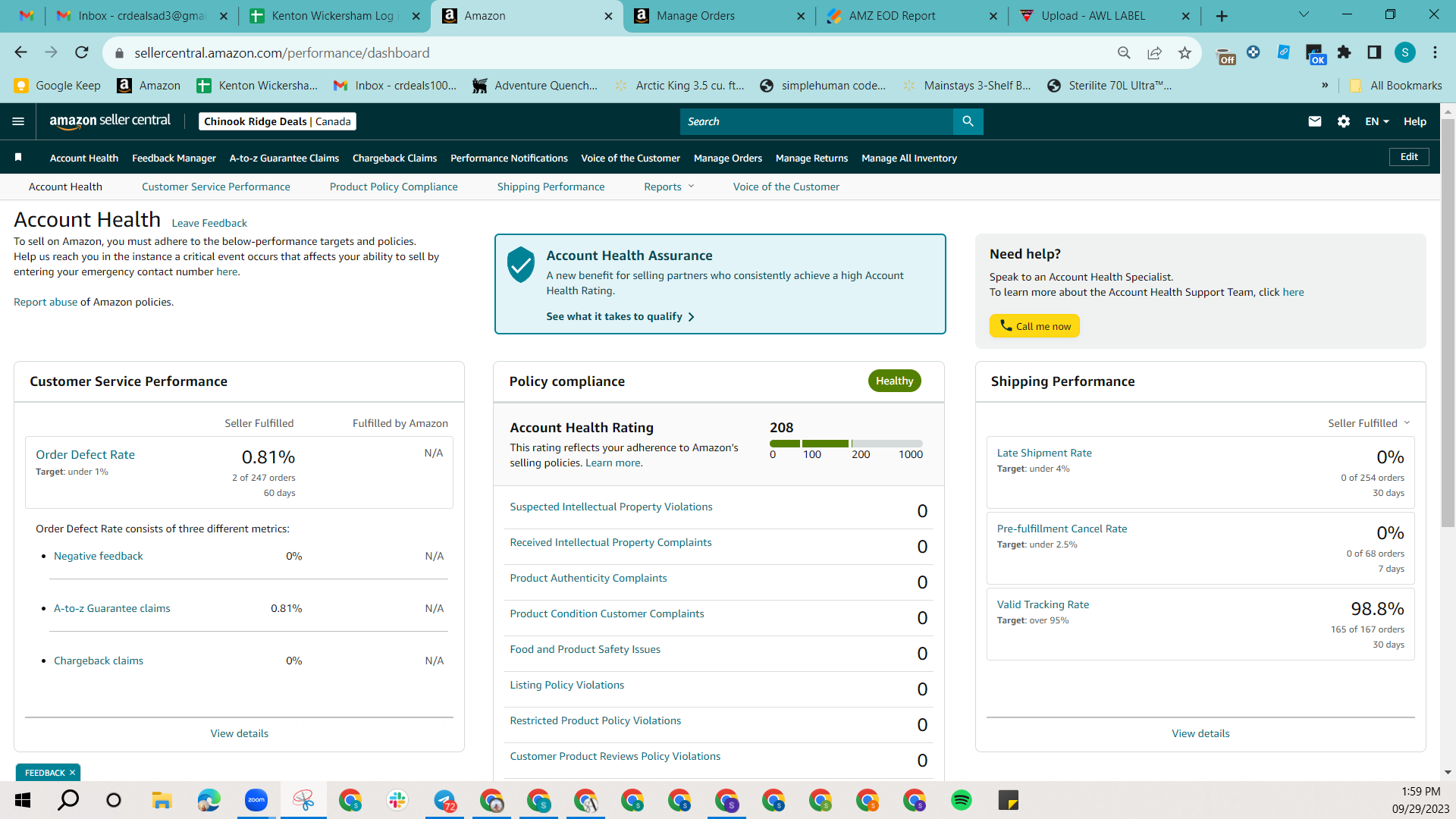Click the Edit button in the navigation bar

click(x=1409, y=157)
